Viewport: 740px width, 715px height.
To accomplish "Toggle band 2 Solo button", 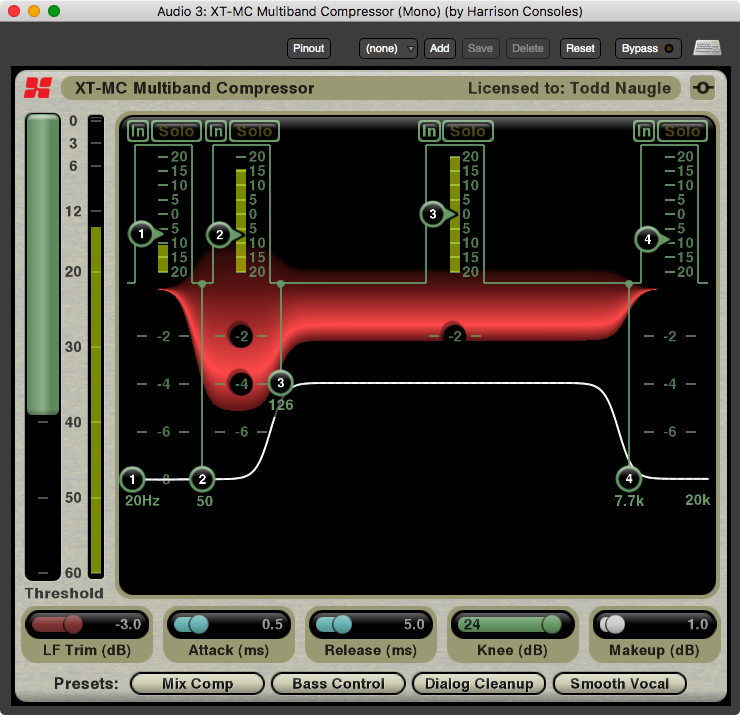I will tap(254, 131).
